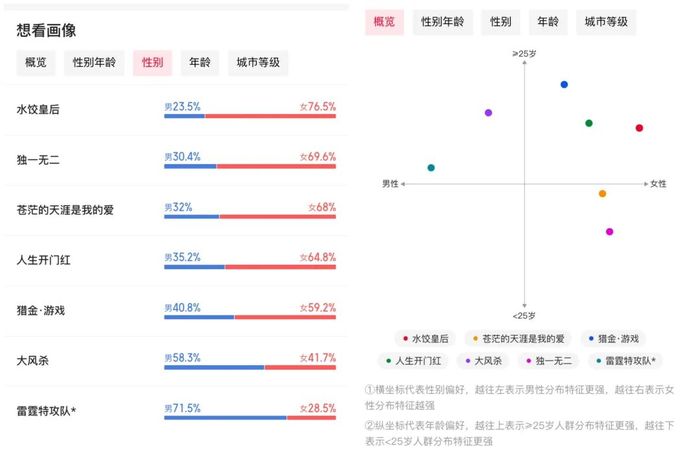Click the red scatter point on the right

639,128
